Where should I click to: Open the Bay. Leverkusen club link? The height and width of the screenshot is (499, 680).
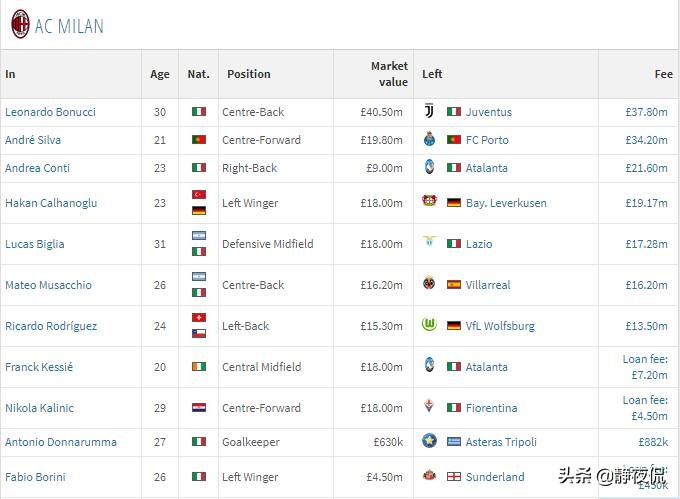click(506, 203)
